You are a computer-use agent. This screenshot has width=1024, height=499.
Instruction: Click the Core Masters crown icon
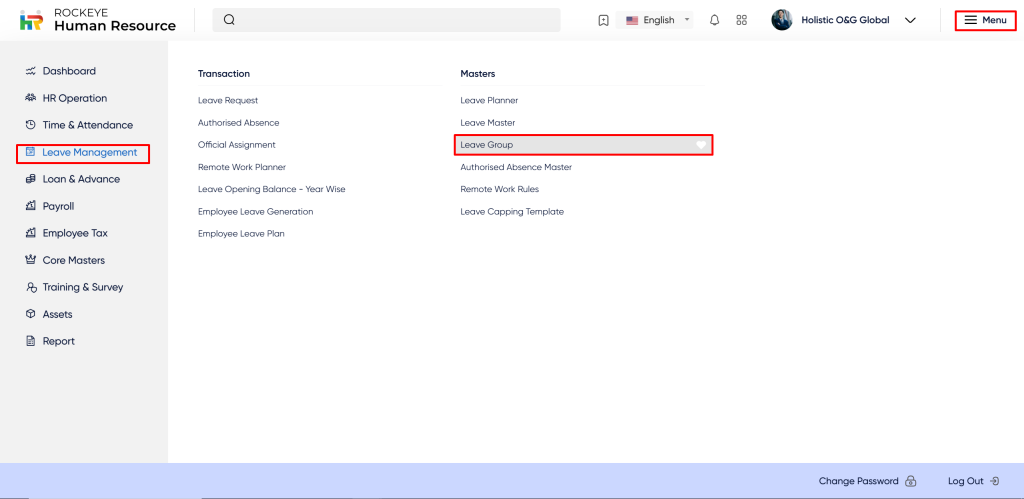pos(31,260)
